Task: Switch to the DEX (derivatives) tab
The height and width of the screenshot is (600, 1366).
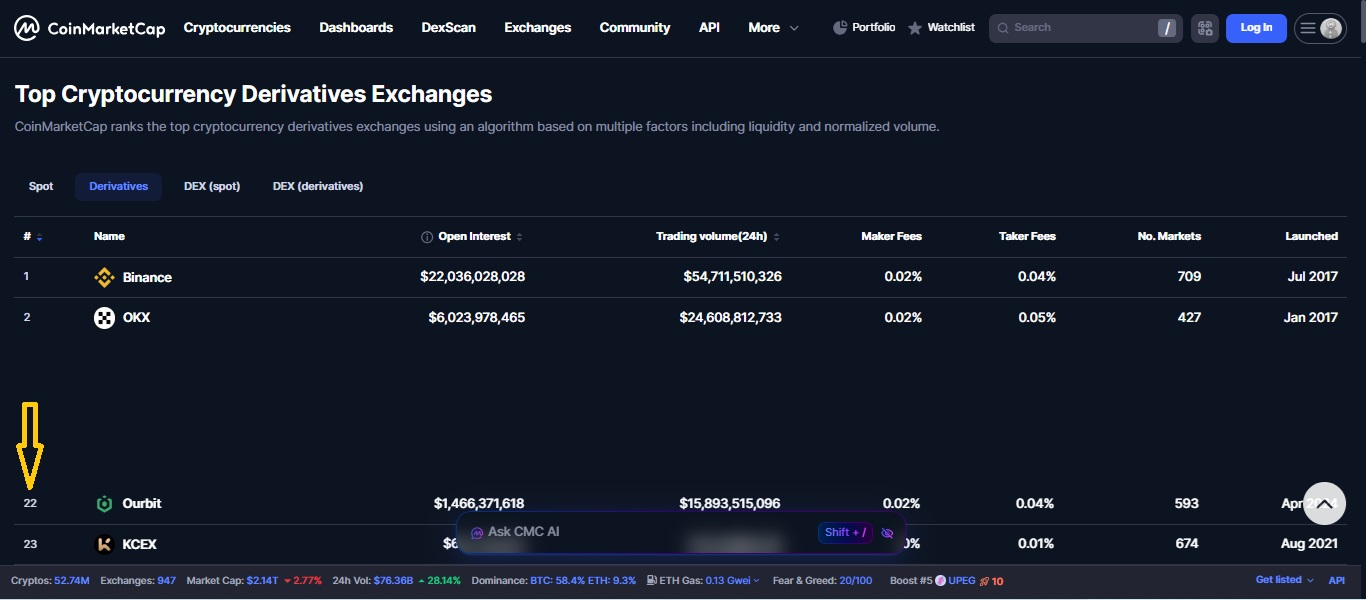Action: tap(318, 187)
